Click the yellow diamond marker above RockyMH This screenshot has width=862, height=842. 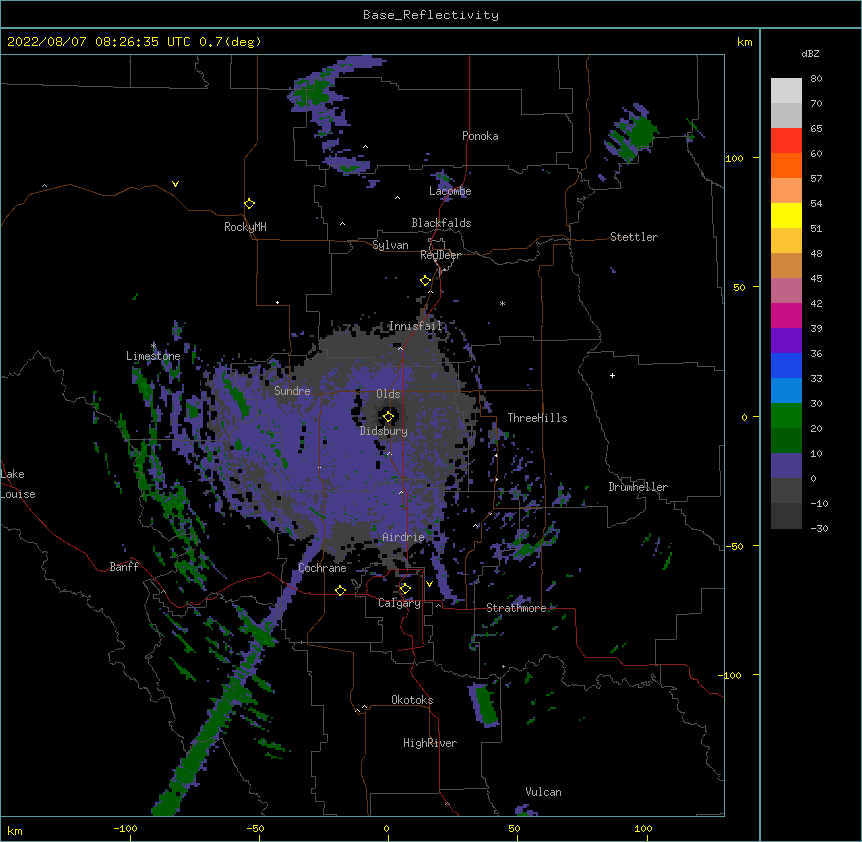pos(249,204)
